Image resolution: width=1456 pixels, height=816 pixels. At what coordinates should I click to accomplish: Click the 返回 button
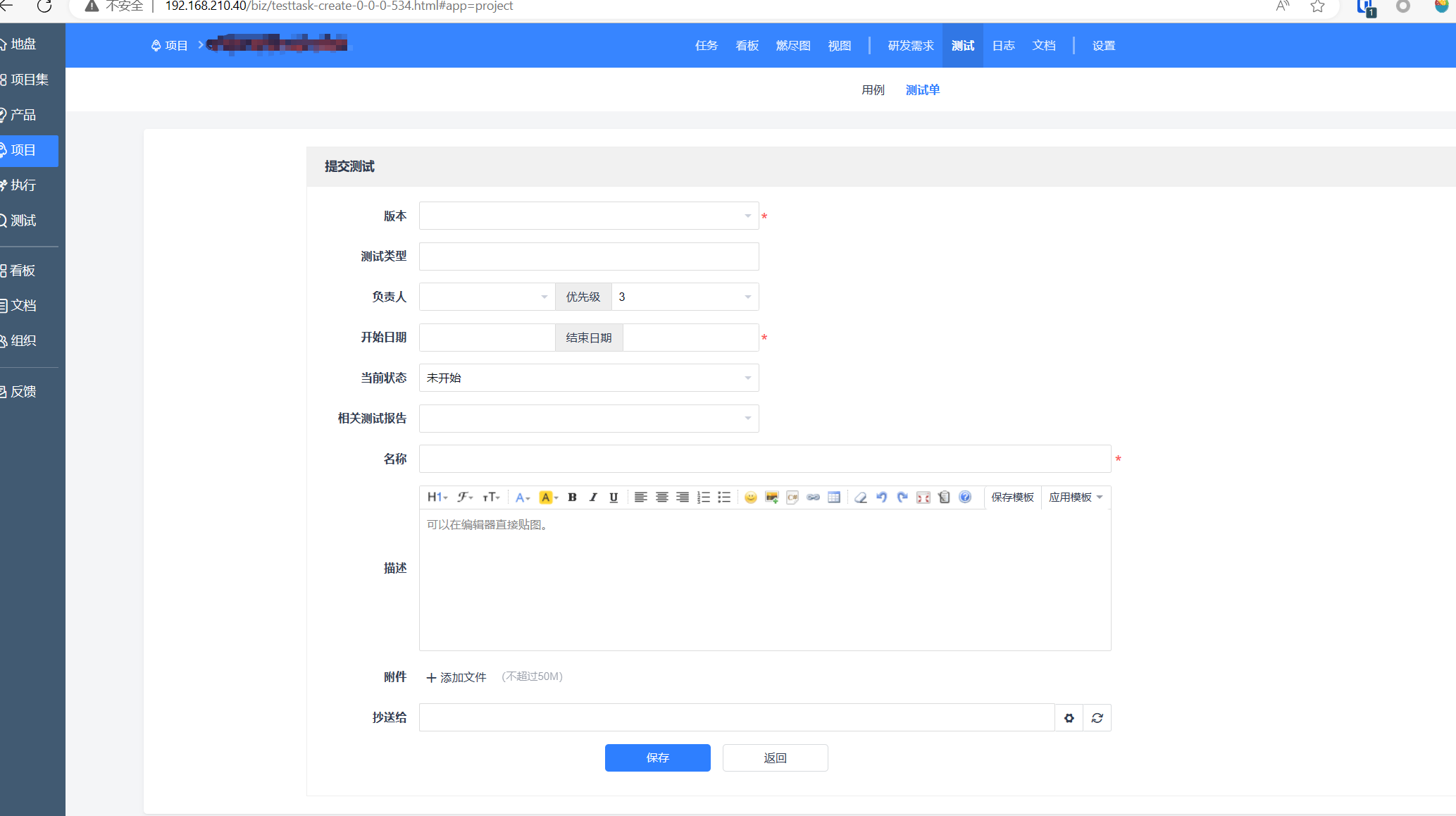click(775, 758)
